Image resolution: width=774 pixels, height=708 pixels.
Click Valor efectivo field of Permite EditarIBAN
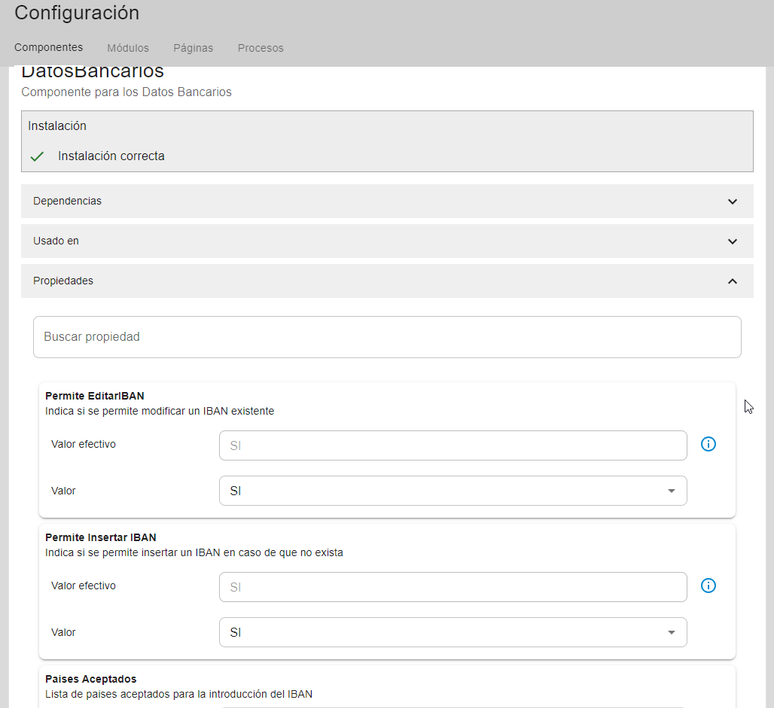[453, 445]
